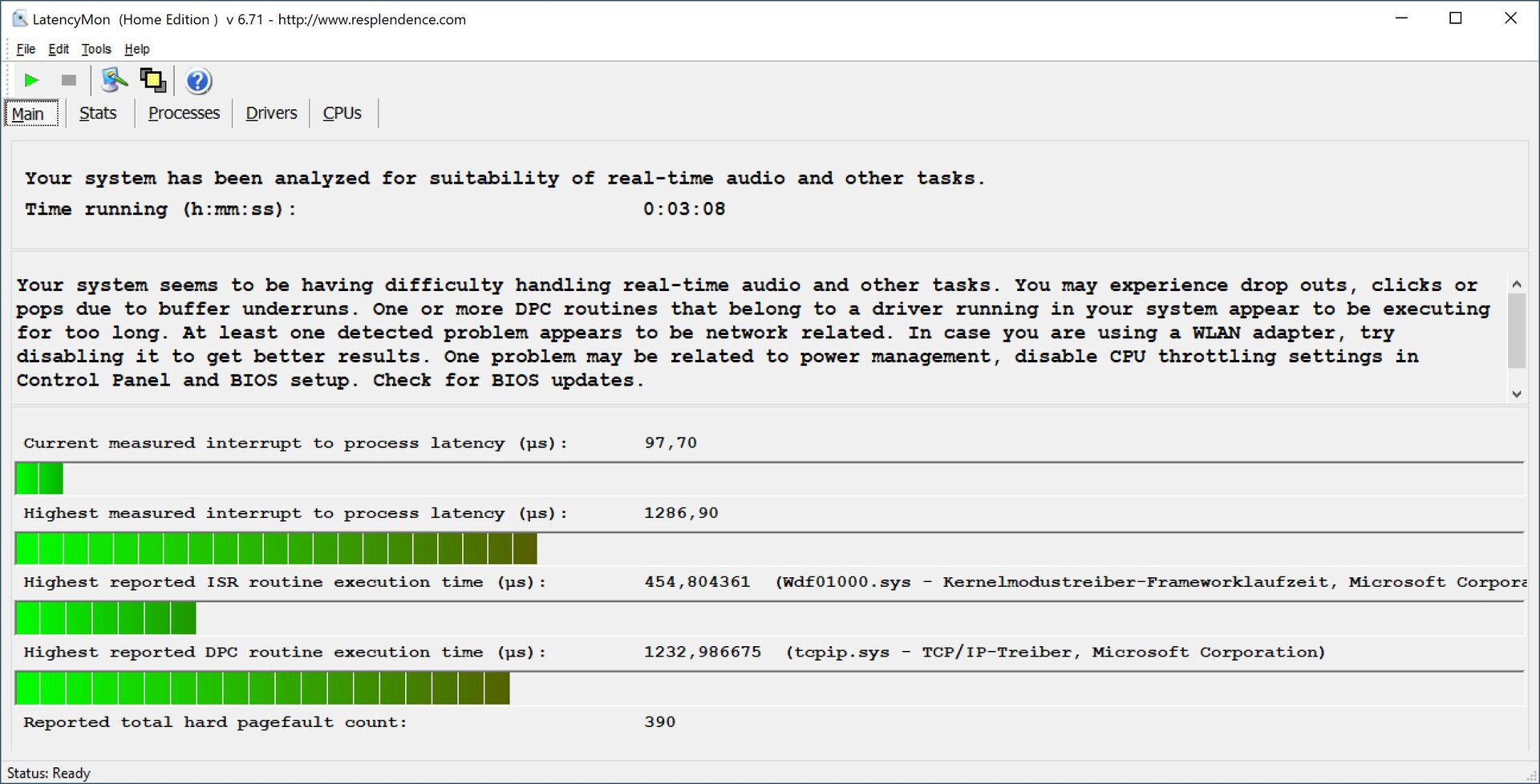Click the Status: Ready status bar text
Viewport: 1540px width, 784px height.
(x=49, y=773)
